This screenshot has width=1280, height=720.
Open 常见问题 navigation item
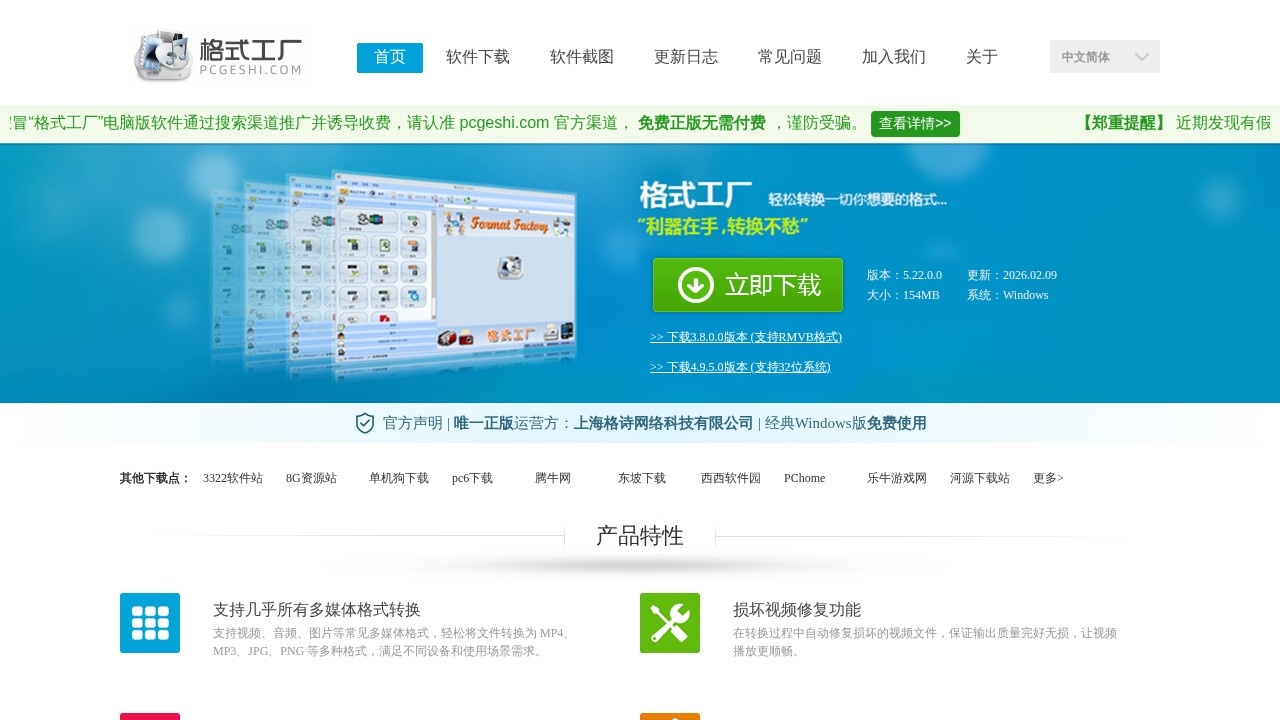coord(790,58)
